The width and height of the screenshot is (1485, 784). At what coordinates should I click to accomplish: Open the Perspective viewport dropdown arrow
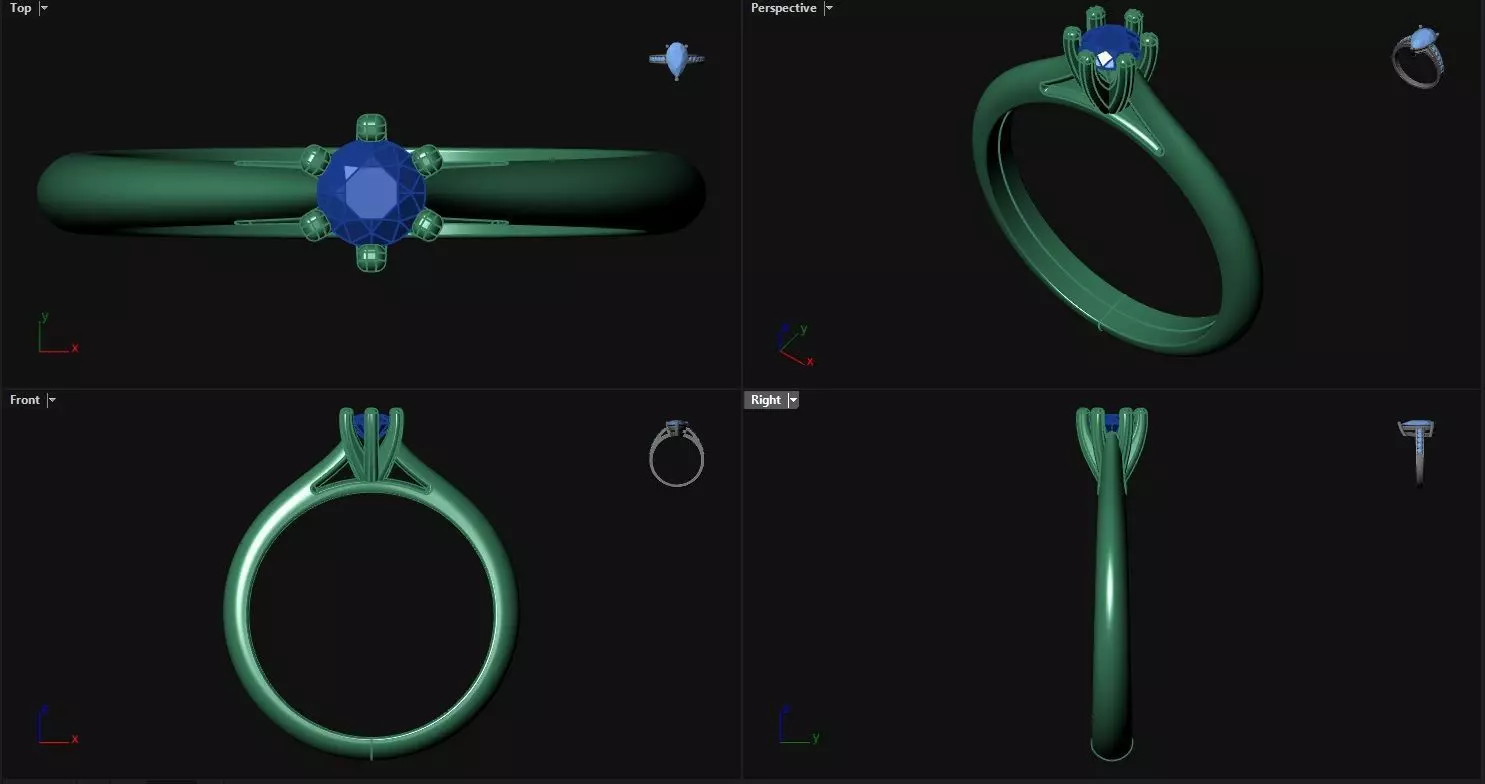pos(829,8)
